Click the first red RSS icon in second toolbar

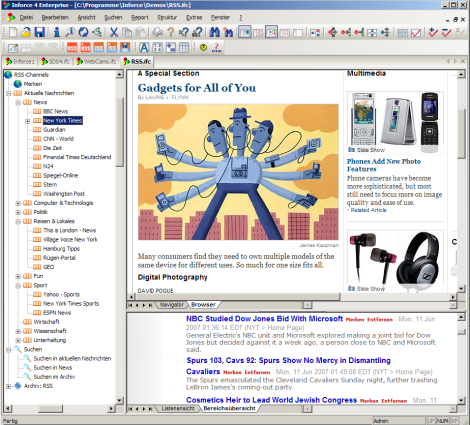72,47
